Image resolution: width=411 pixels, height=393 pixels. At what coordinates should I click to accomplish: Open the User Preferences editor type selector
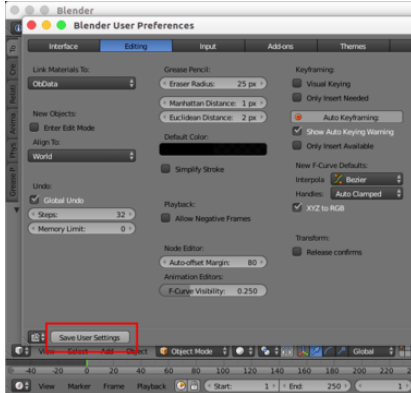tap(37, 337)
